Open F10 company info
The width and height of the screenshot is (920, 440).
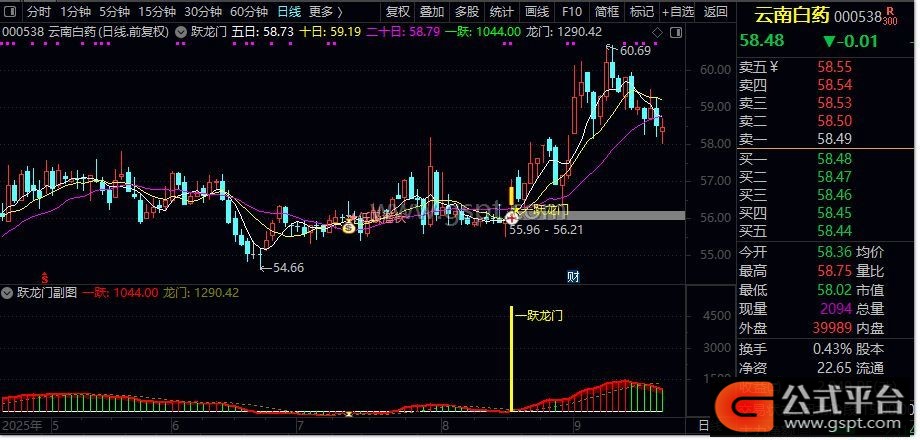571,12
